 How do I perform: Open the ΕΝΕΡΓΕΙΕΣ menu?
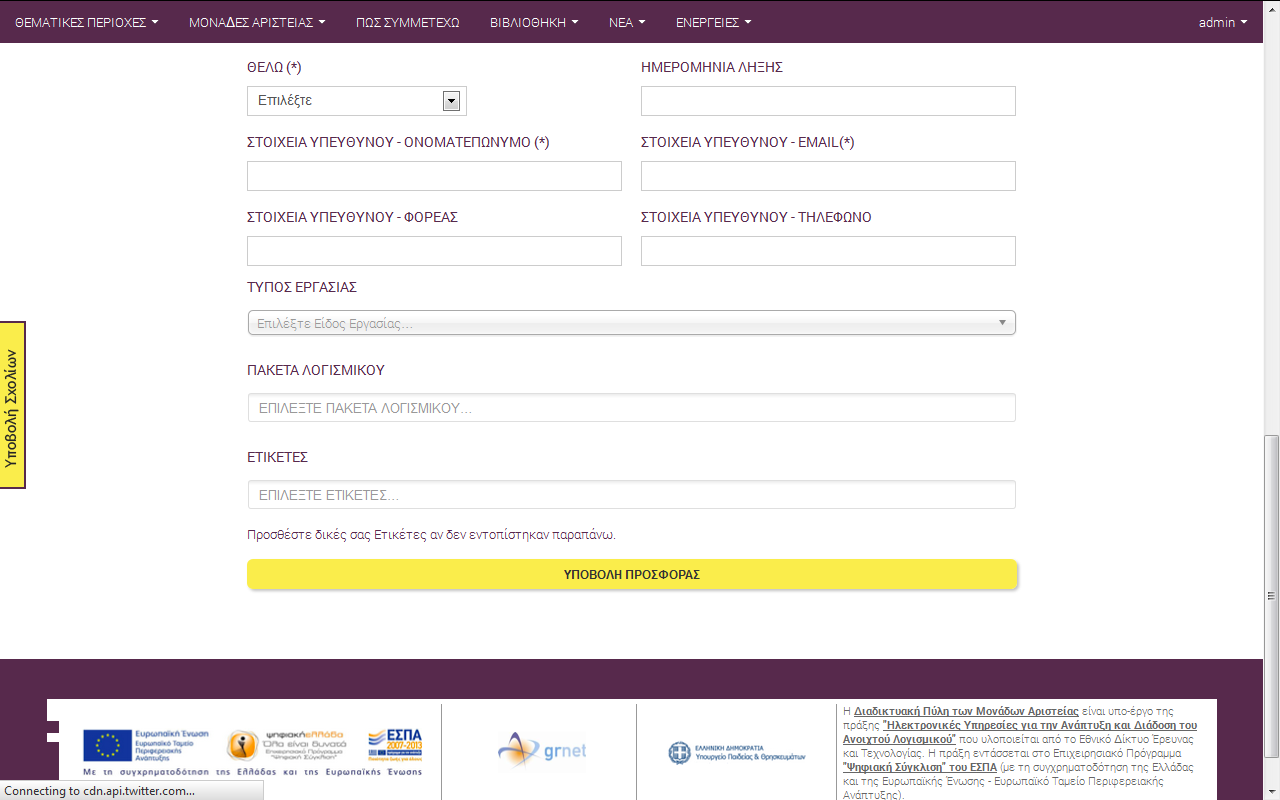(713, 22)
